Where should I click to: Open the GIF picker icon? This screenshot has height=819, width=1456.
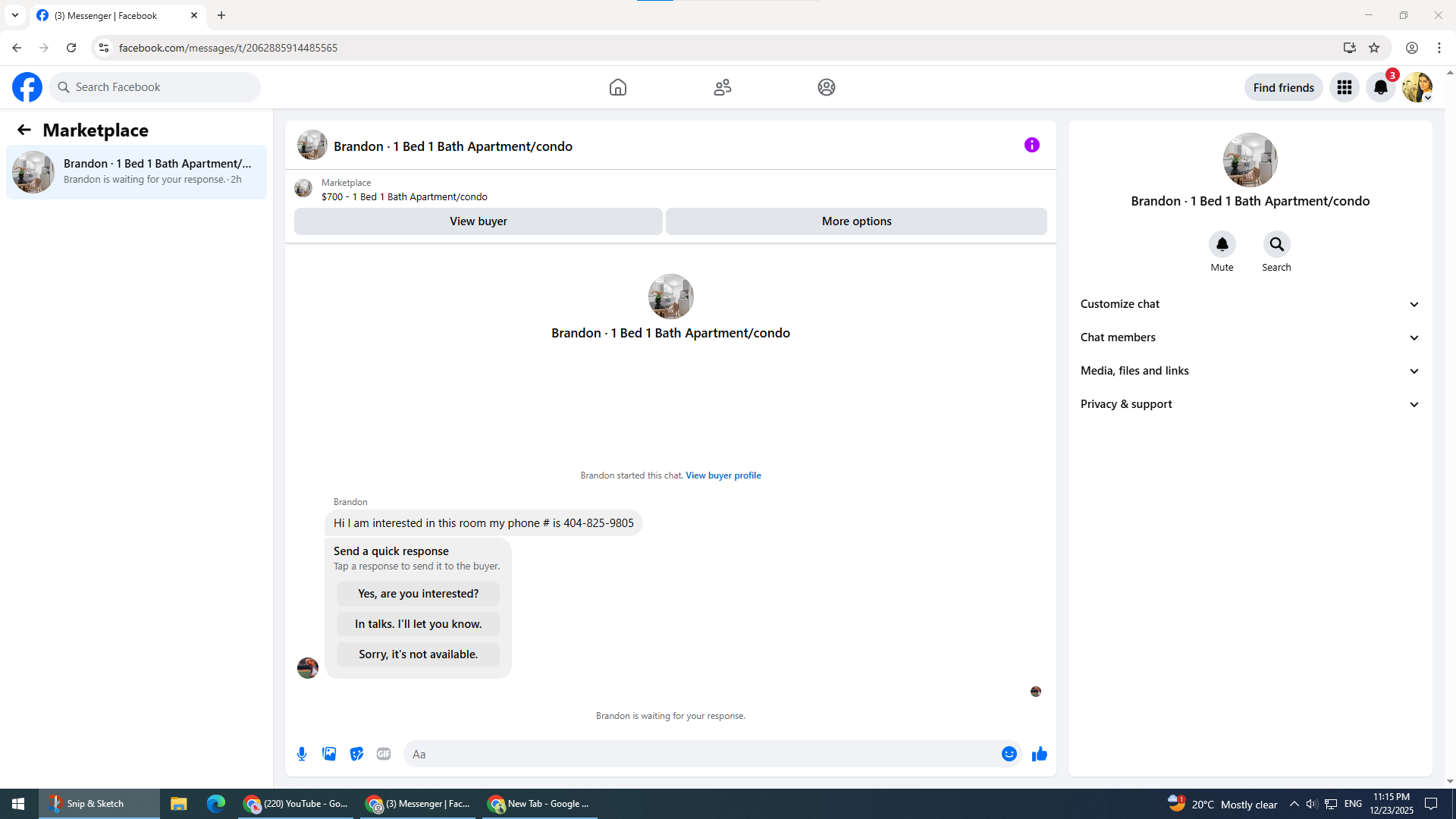pos(384,754)
